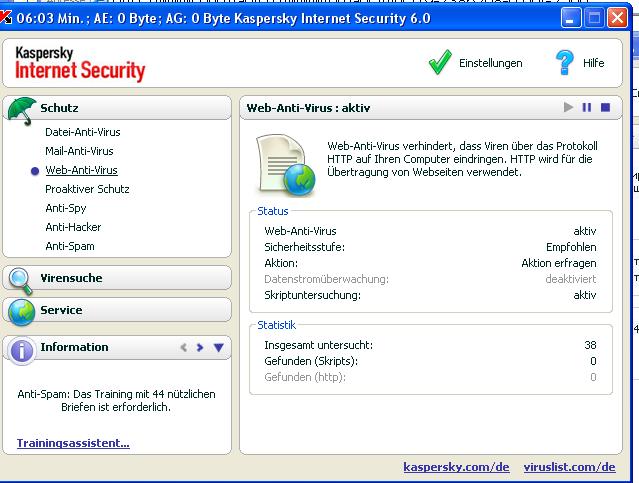Start Web-Anti-Virus with the play button

pyautogui.click(x=569, y=107)
